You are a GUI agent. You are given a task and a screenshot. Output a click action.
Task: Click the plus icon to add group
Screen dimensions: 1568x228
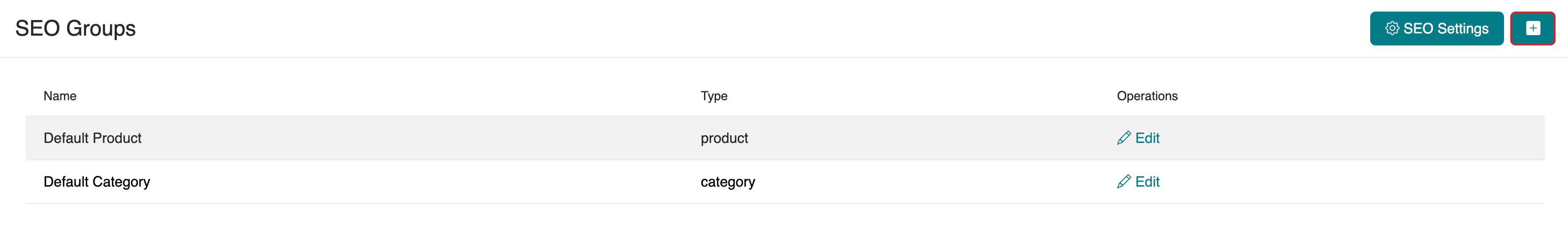[x=1533, y=28]
